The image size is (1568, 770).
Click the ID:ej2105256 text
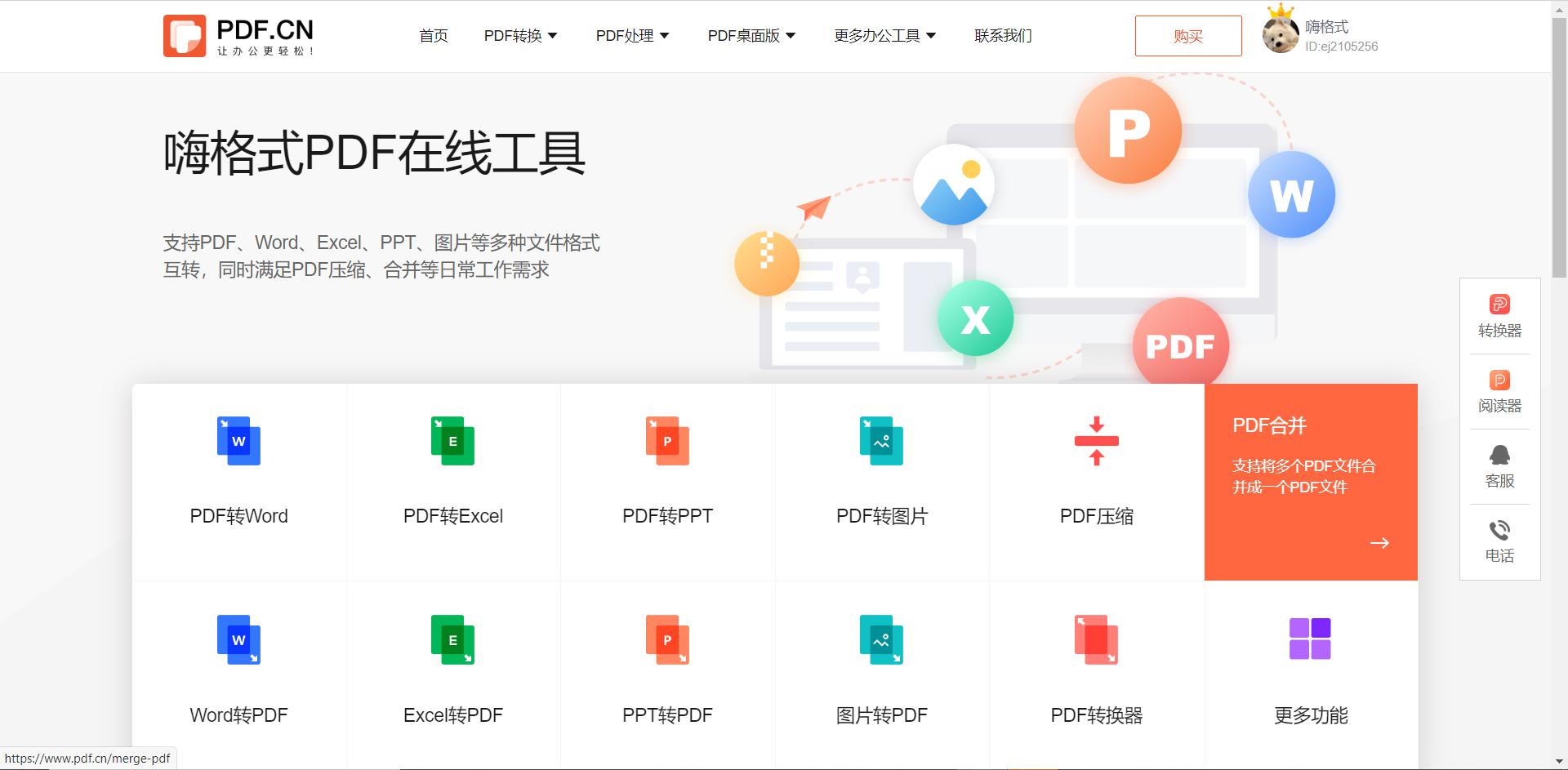point(1341,47)
